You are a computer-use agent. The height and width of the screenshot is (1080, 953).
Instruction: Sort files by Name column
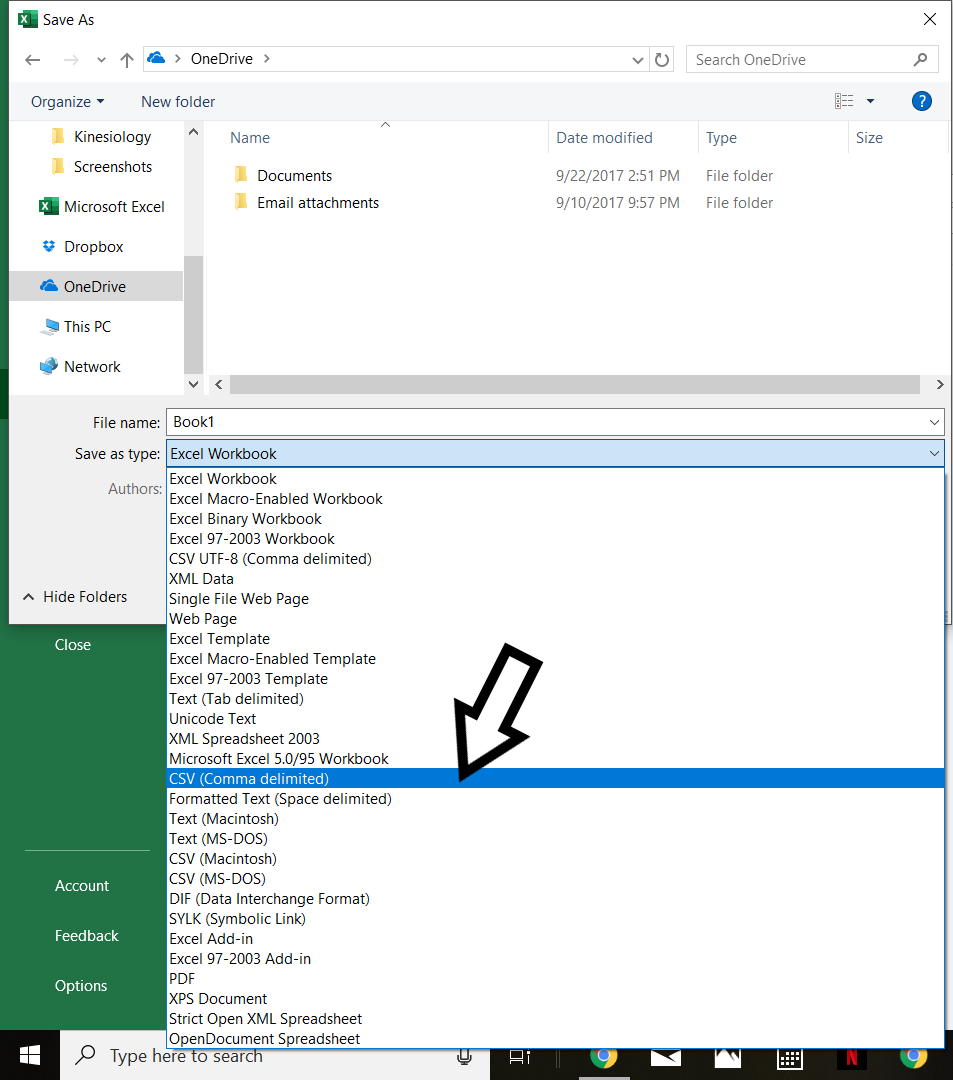coord(250,138)
